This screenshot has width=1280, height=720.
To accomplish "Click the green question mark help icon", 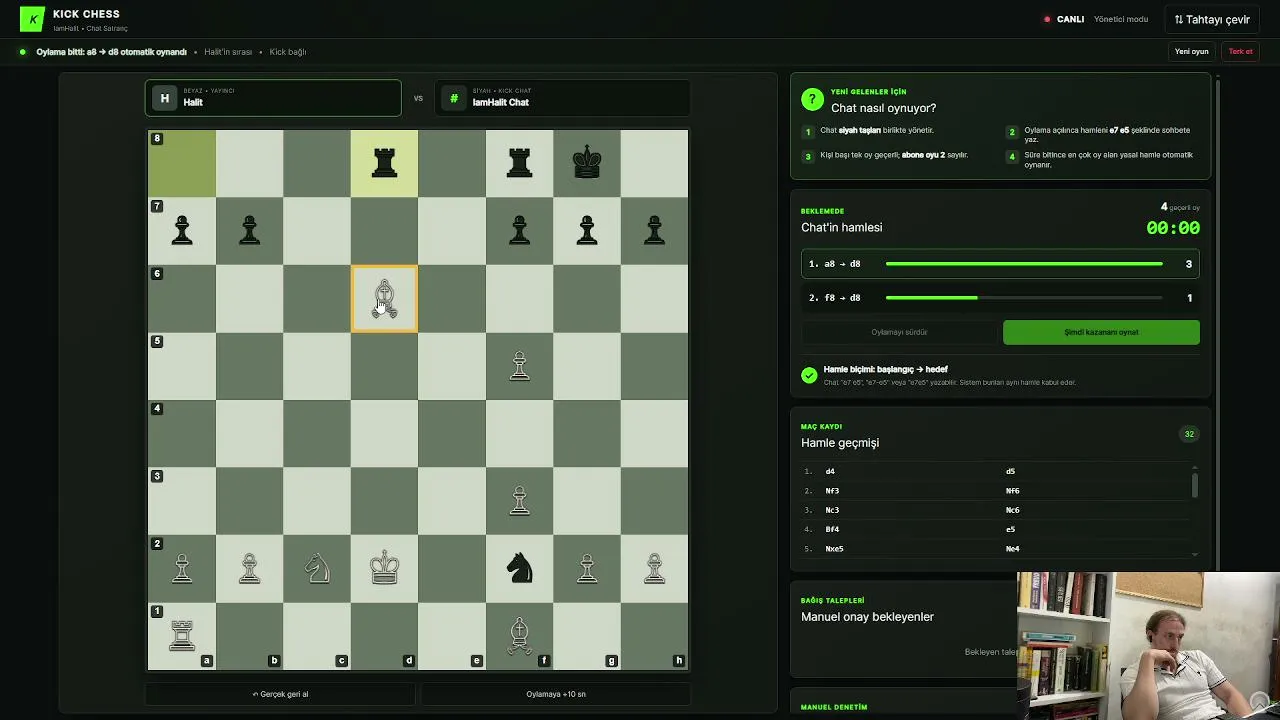I will tap(812, 100).
